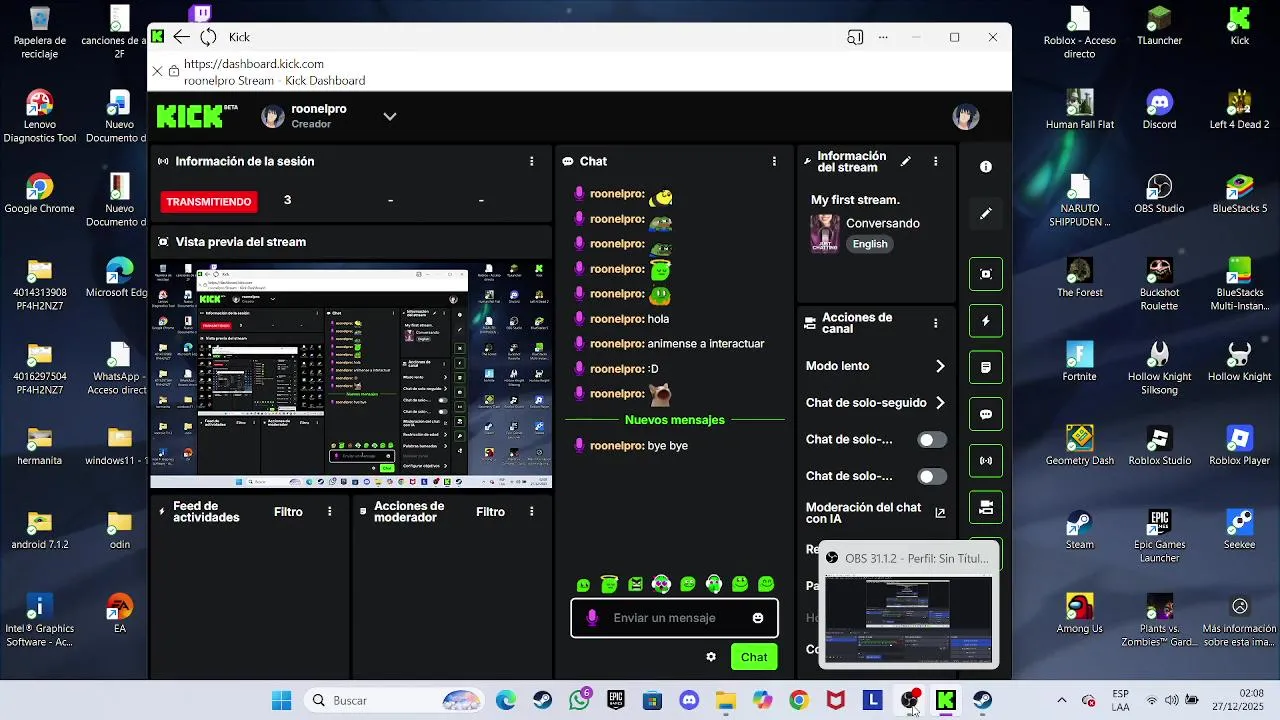The width and height of the screenshot is (1280, 720).
Task: Open Google Chrome from the taskbar
Action: click(798, 700)
